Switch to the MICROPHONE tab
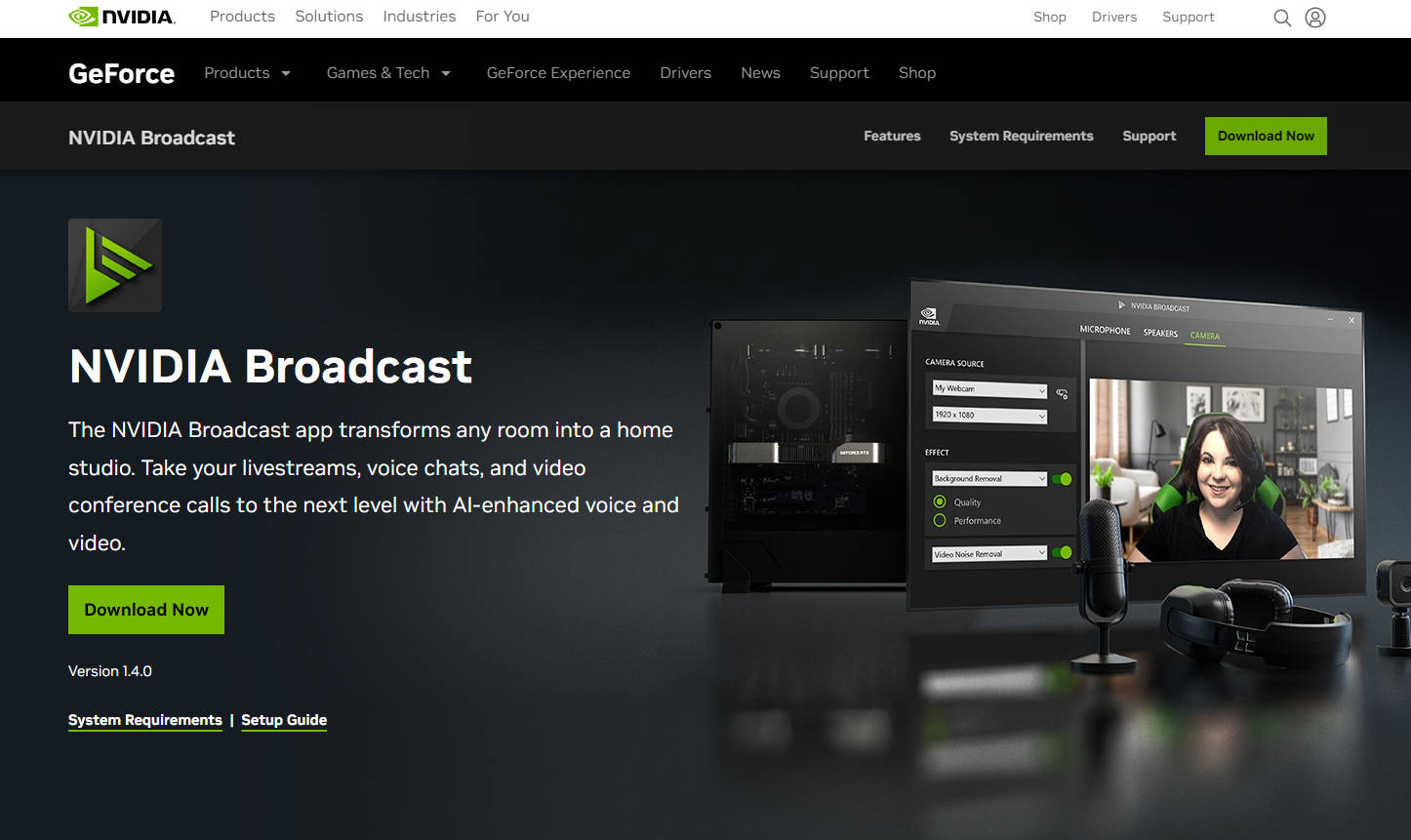 tap(1104, 331)
